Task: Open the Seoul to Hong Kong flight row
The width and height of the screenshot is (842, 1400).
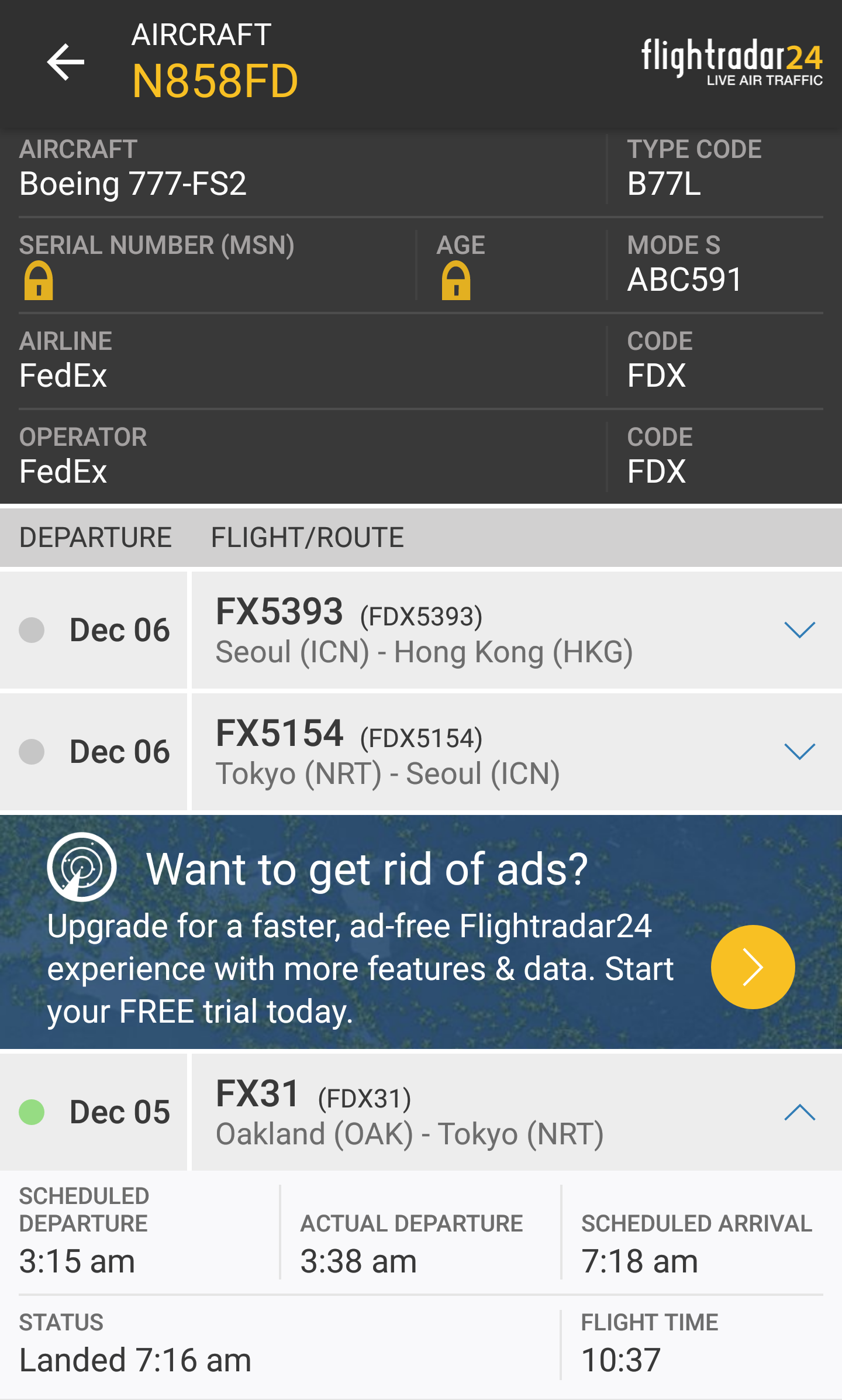Action: click(421, 630)
